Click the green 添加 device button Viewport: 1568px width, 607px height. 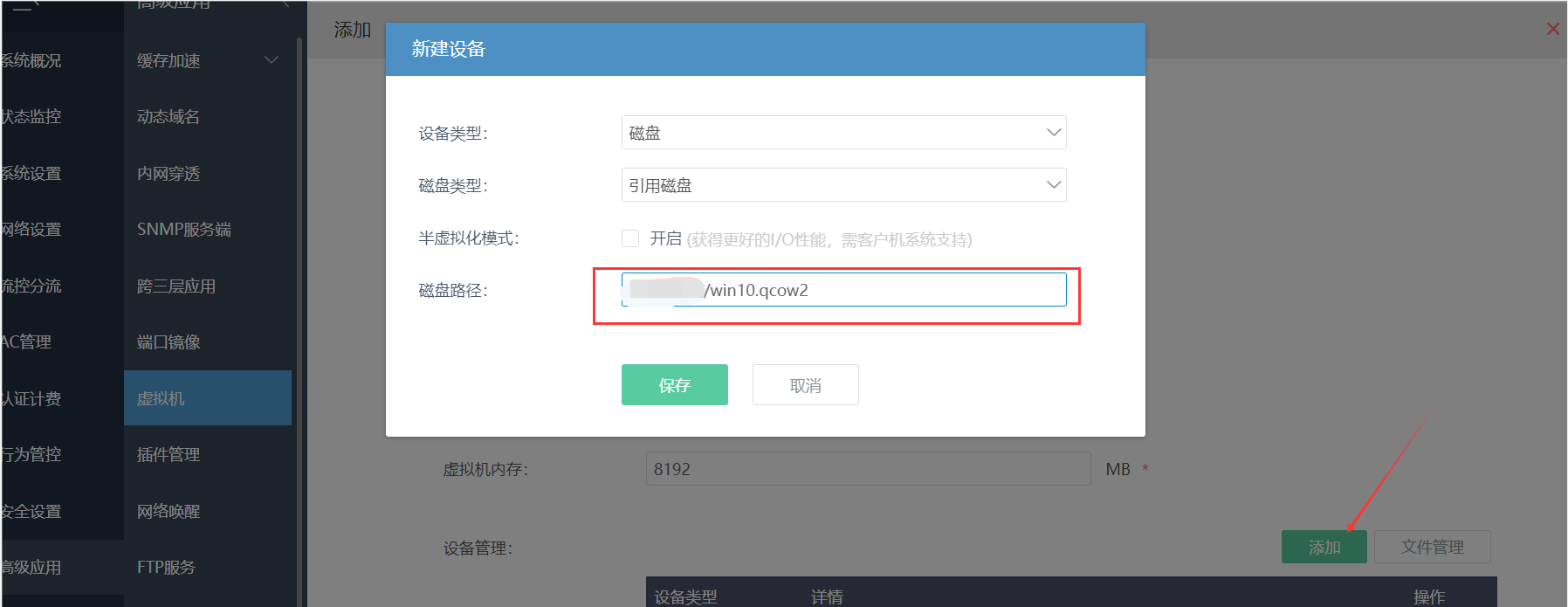click(1324, 547)
